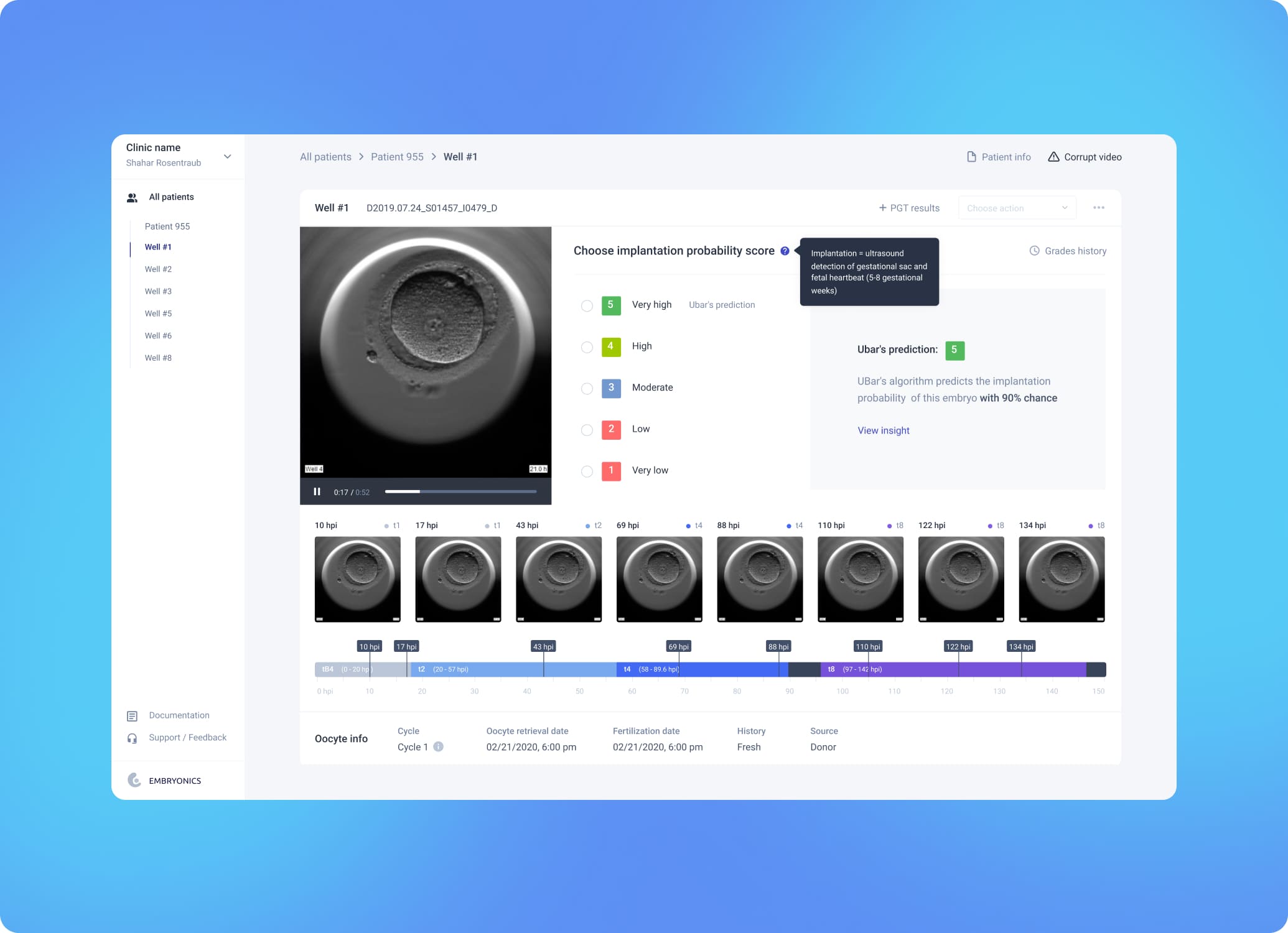
Task: Click the Cycle 1 info icon
Action: [x=438, y=746]
